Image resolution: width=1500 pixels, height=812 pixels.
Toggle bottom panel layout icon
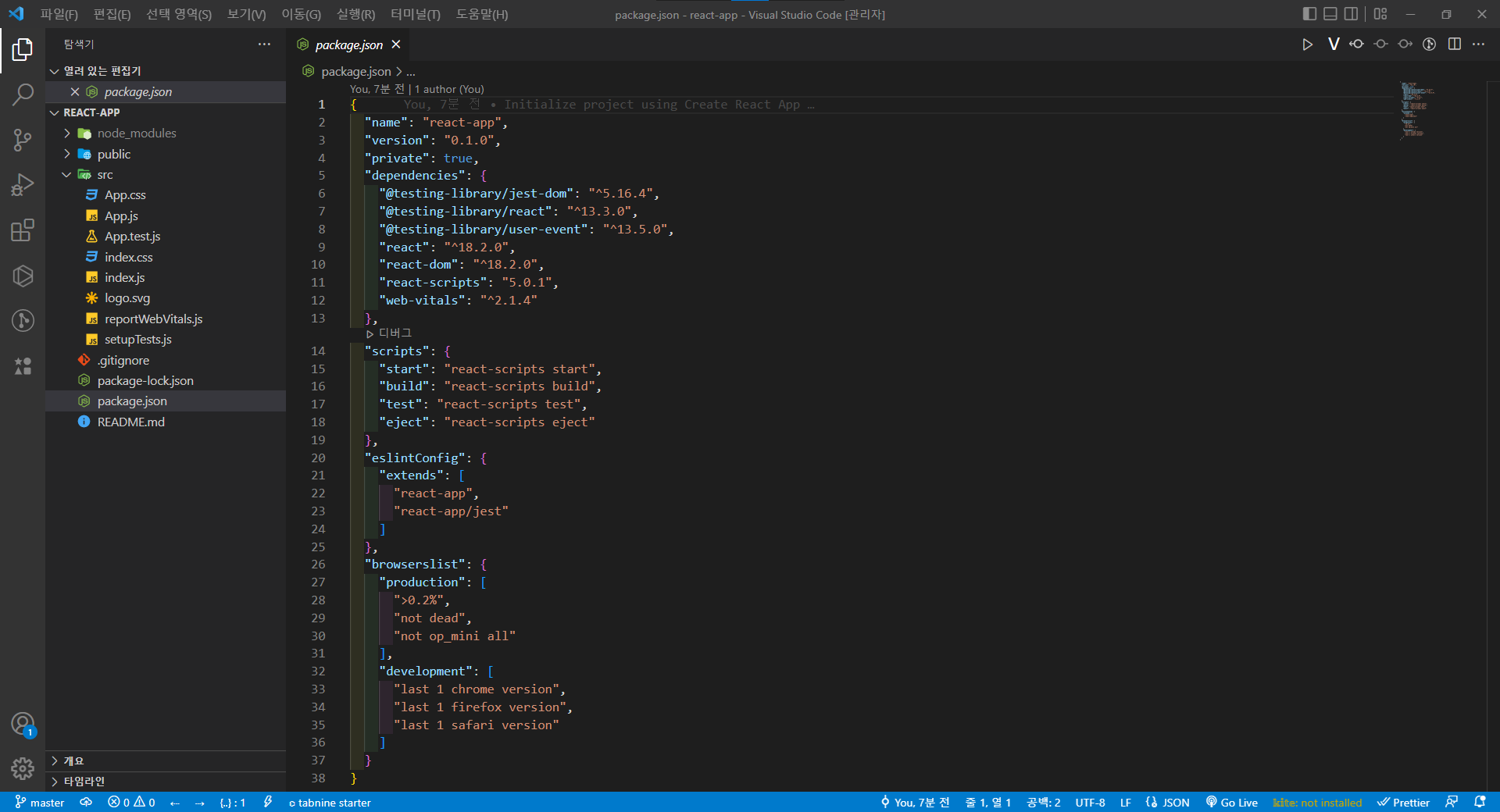click(x=1330, y=14)
